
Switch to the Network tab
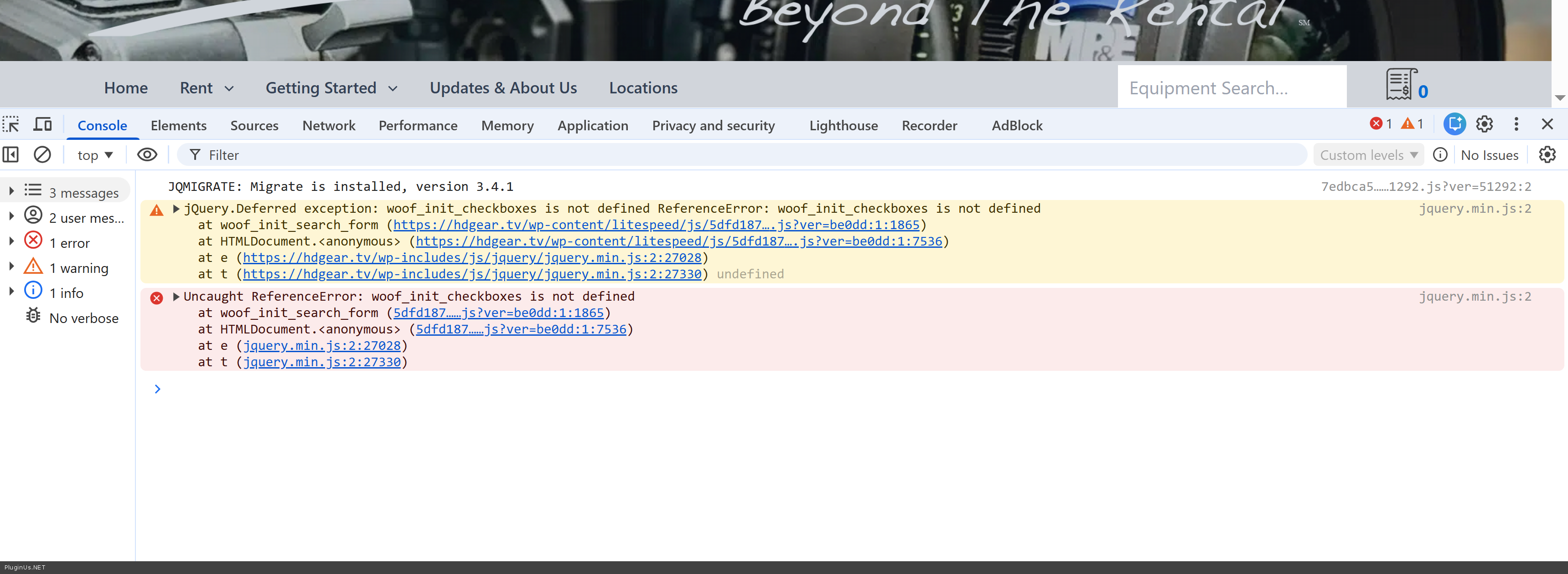(328, 125)
